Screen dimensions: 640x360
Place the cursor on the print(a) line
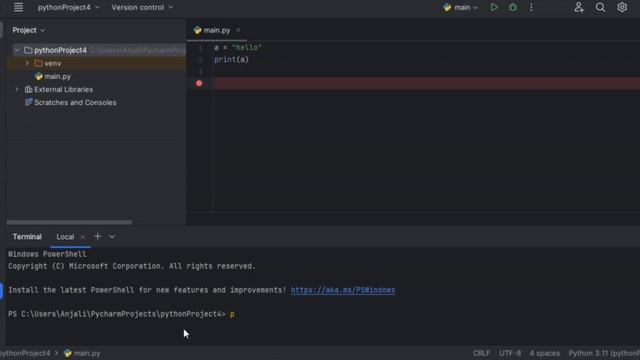pos(231,60)
